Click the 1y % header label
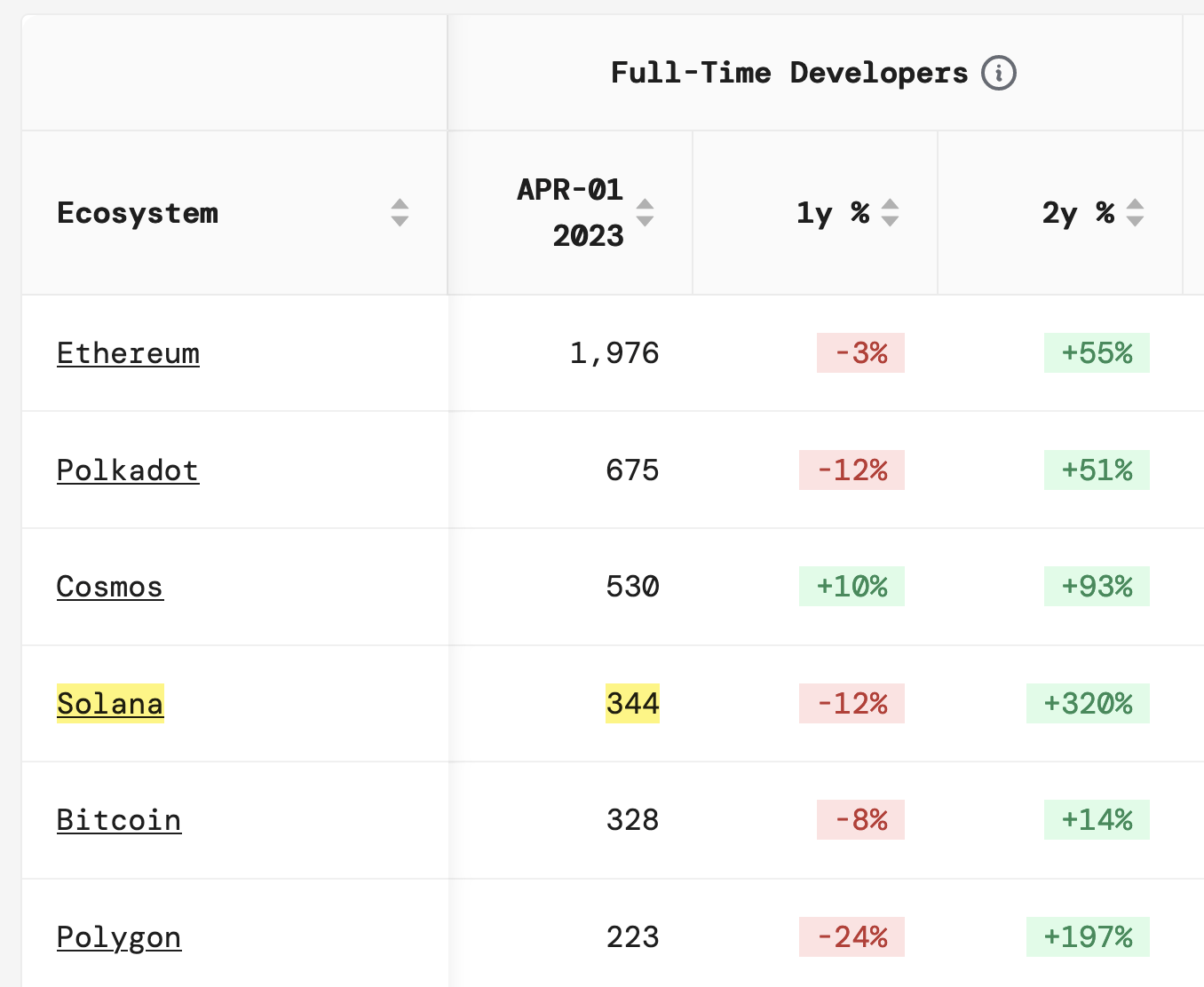 pos(833,213)
